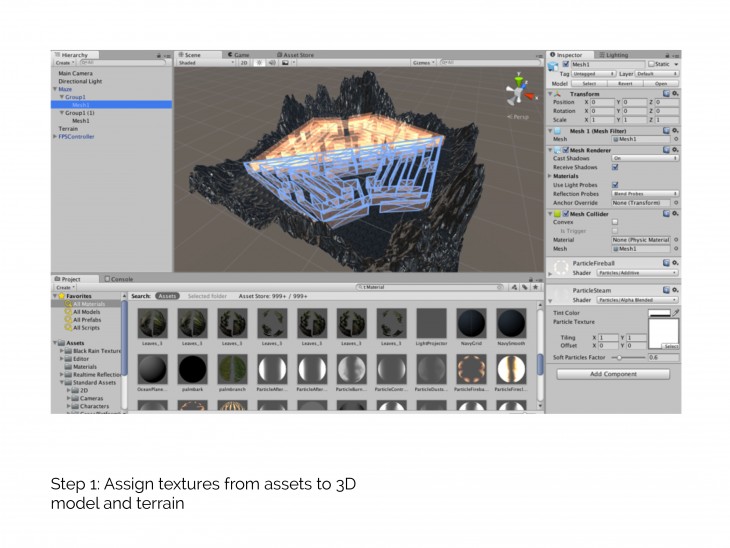Toggle scene audio speaker icon

click(271, 62)
